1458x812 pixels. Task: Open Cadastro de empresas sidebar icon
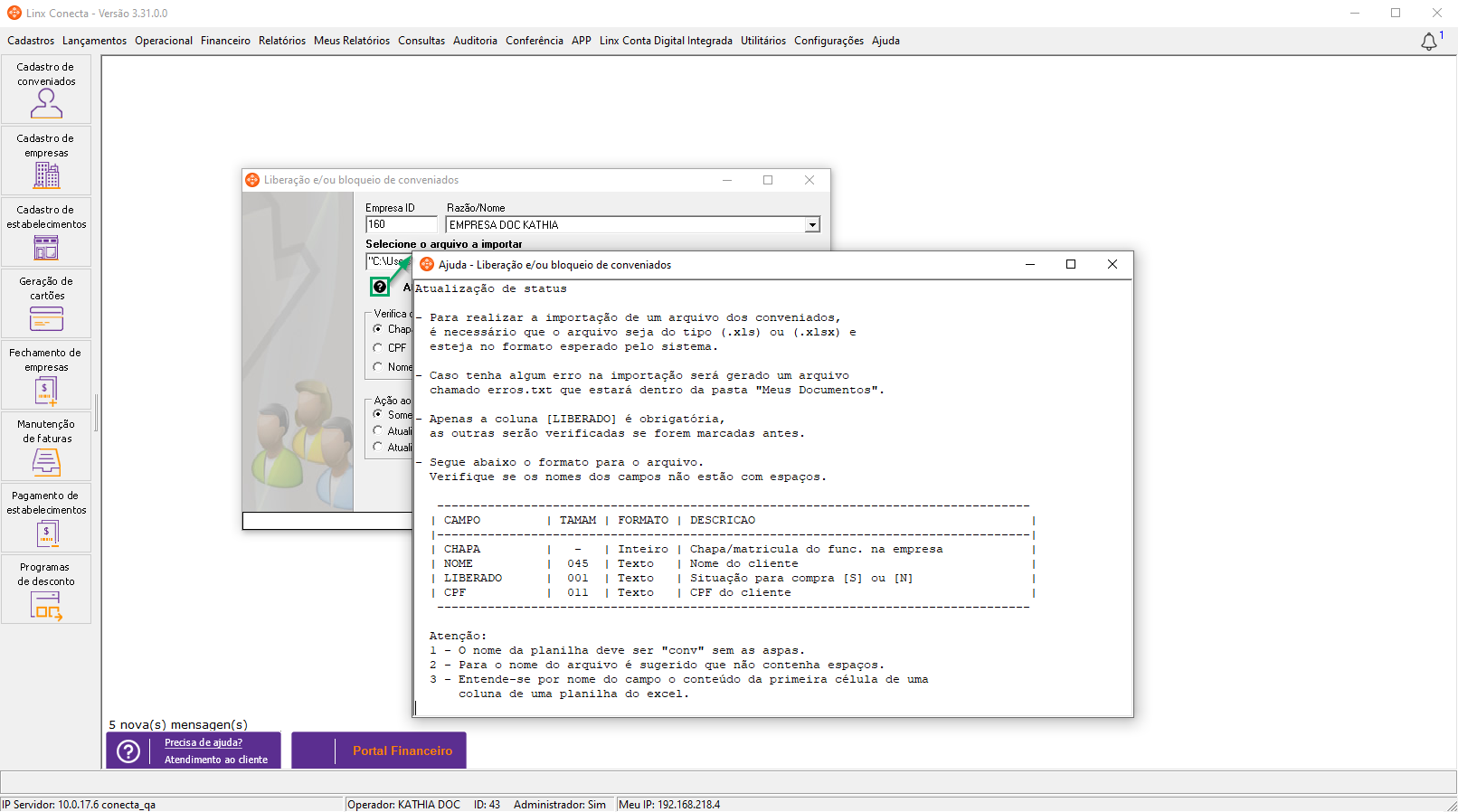click(46, 161)
